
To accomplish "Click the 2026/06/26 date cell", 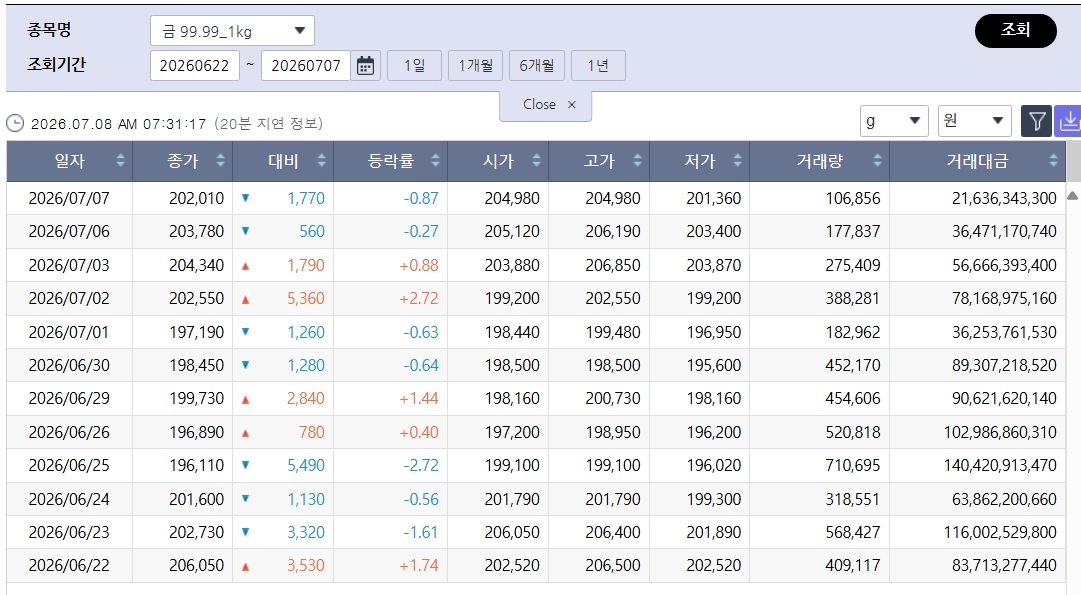I will (69, 432).
